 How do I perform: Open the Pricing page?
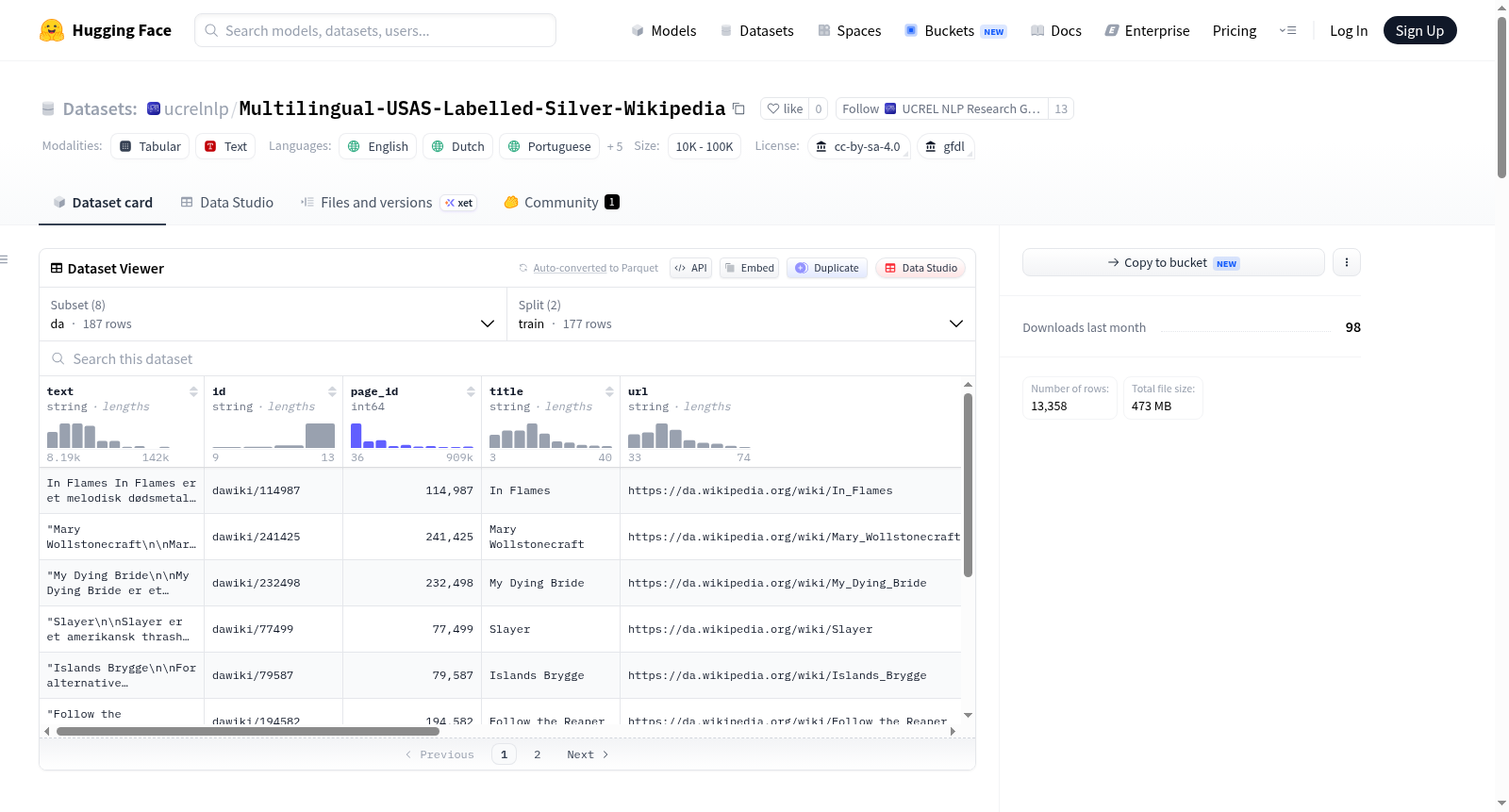(x=1235, y=31)
